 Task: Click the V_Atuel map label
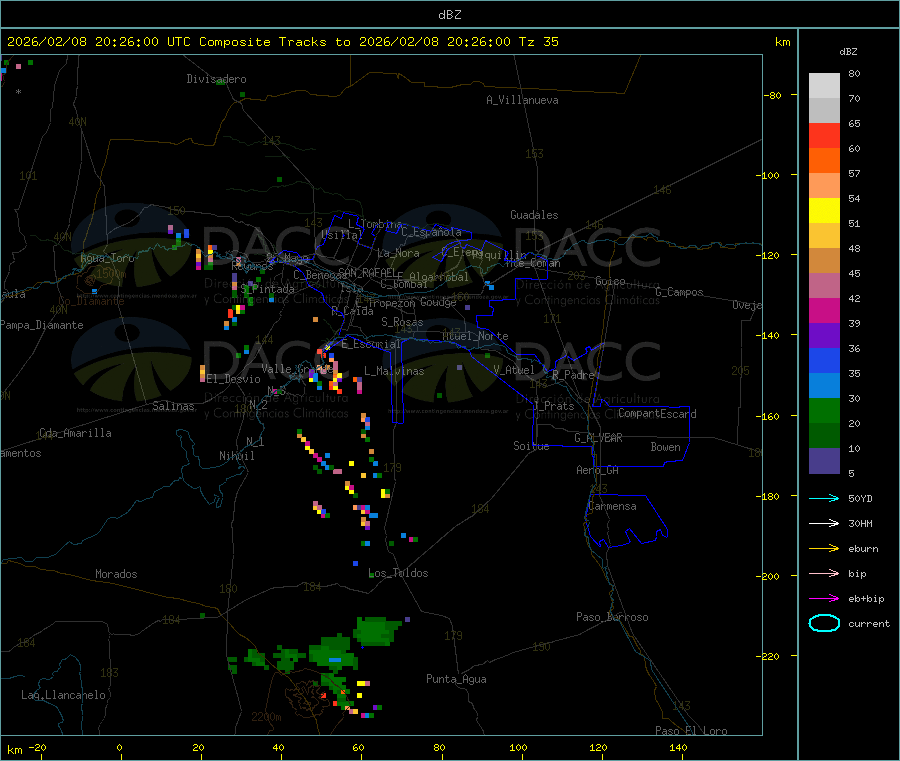click(x=514, y=370)
